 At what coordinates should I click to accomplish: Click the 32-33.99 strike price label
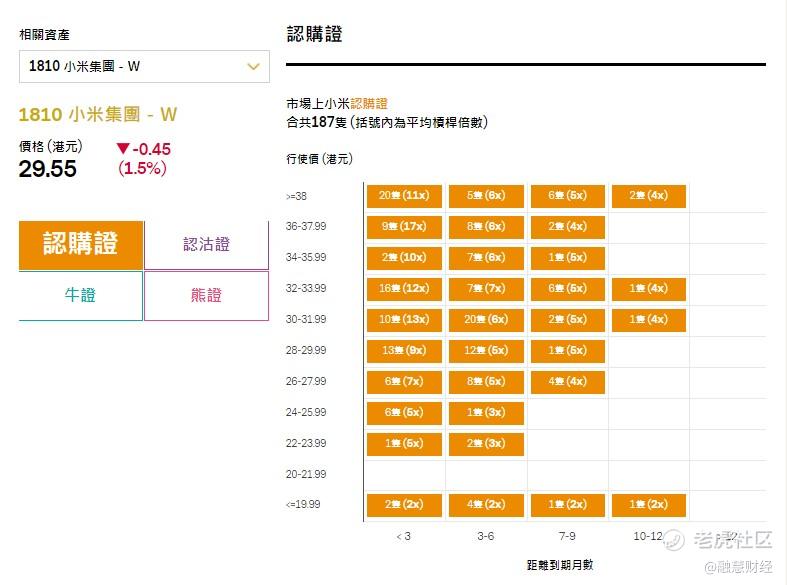pos(306,288)
